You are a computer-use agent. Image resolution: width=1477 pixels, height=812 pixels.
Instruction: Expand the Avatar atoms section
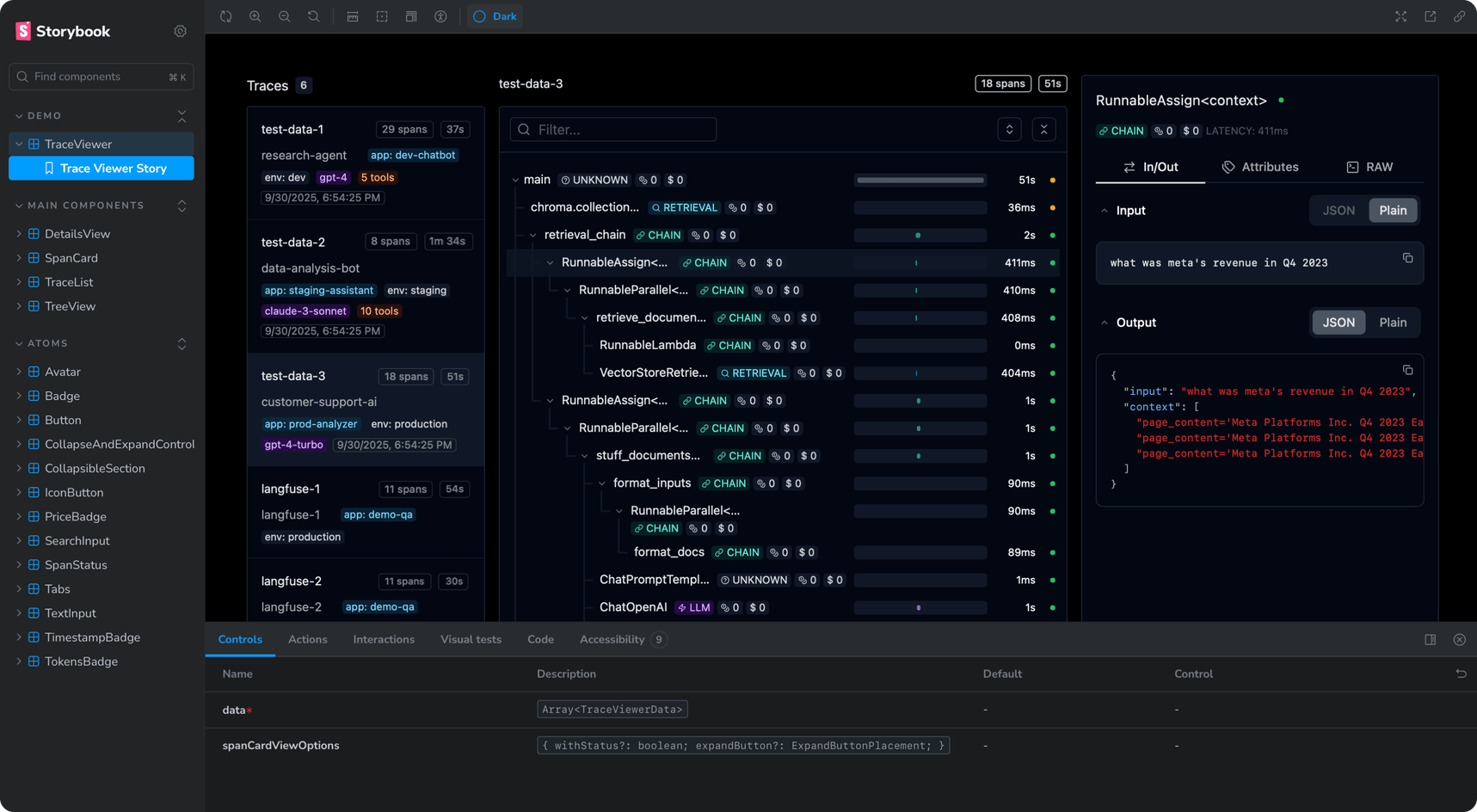pyautogui.click(x=18, y=371)
